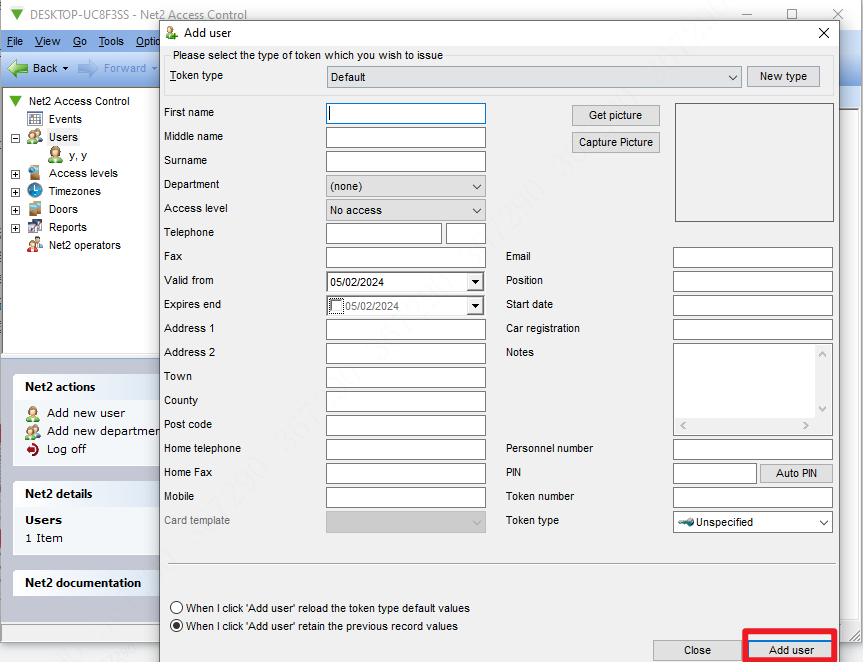Click the Doors icon in tree
This screenshot has height=662, width=863.
(35, 209)
